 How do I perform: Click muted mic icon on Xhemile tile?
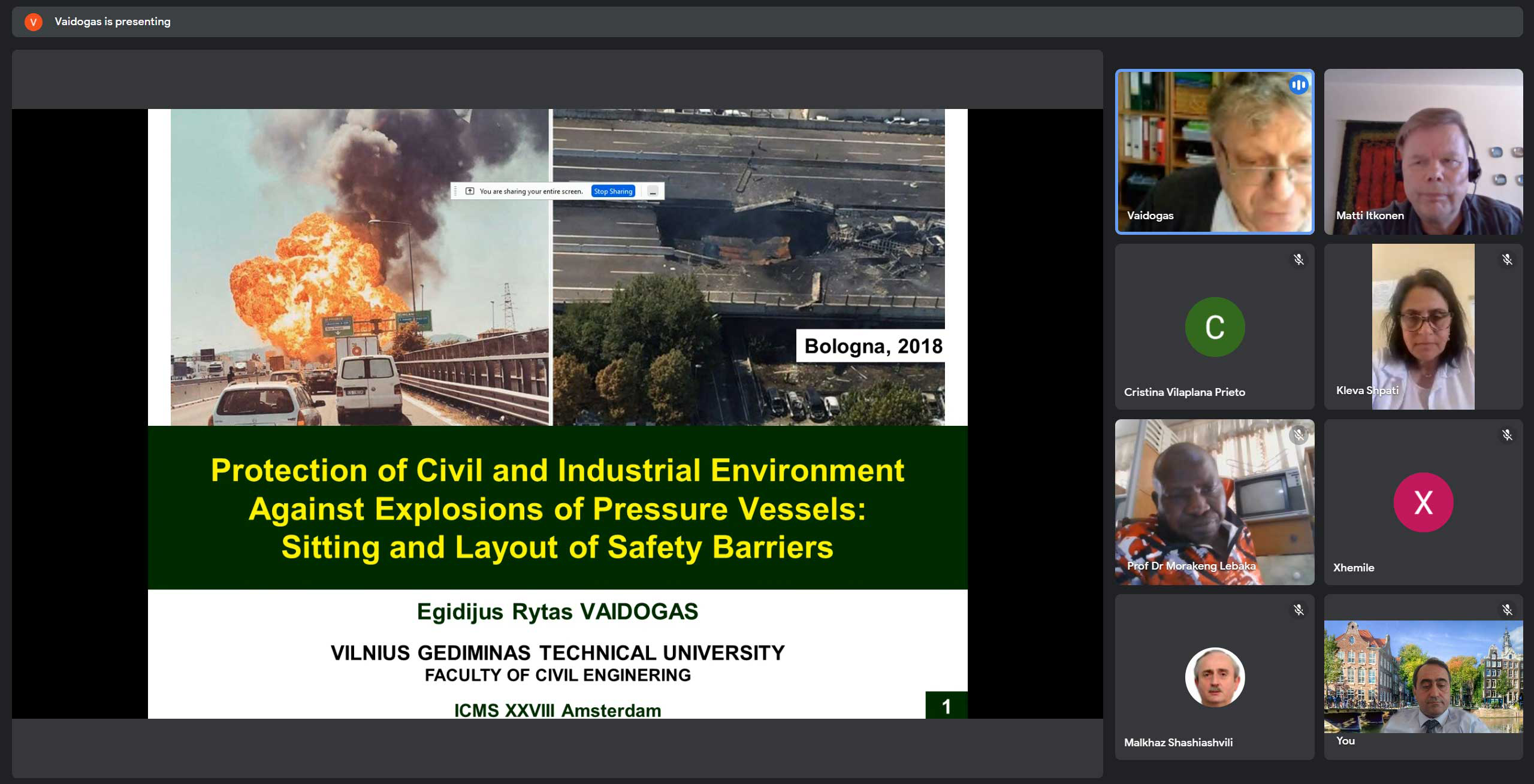(1507, 435)
